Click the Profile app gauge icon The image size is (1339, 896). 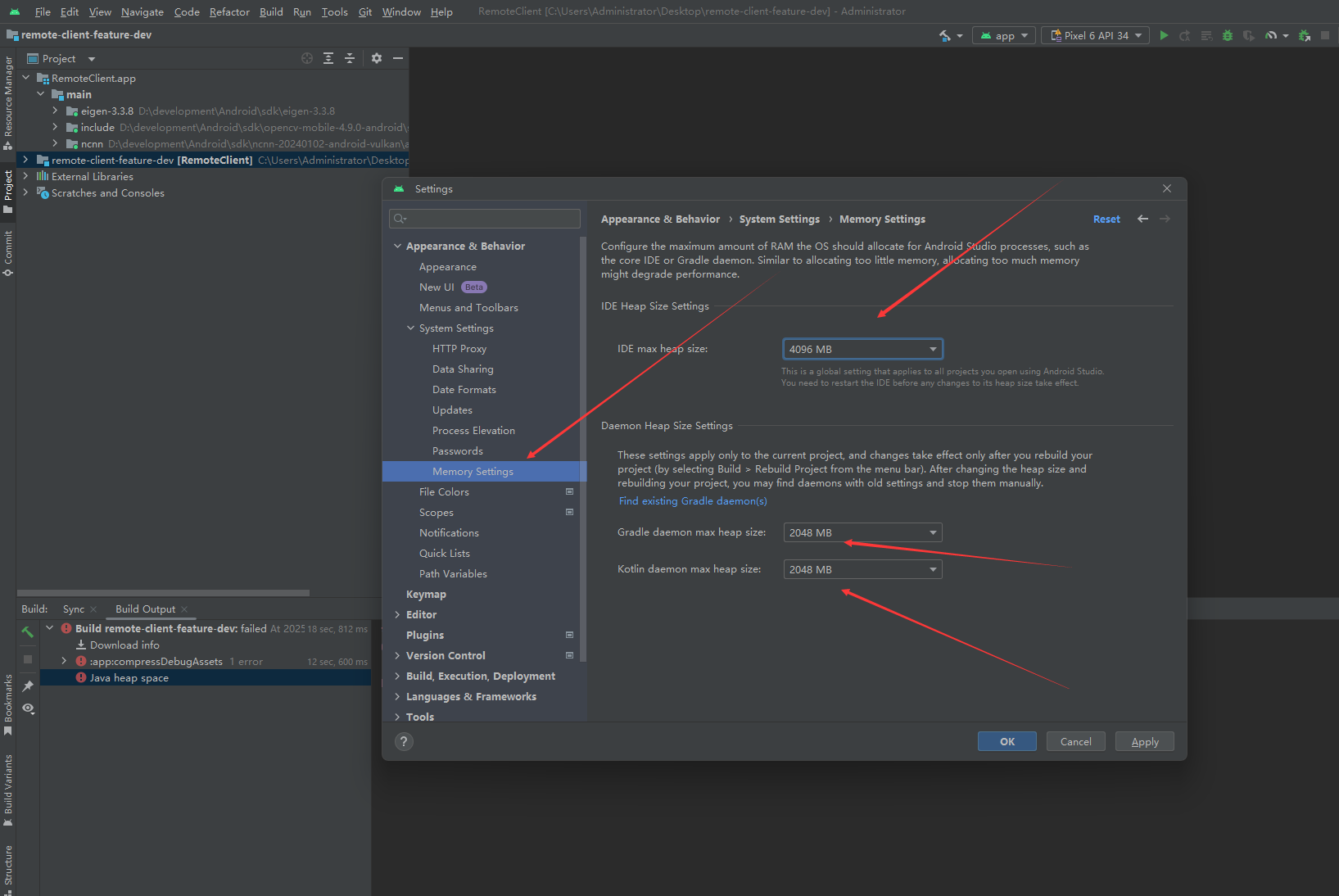[1271, 35]
